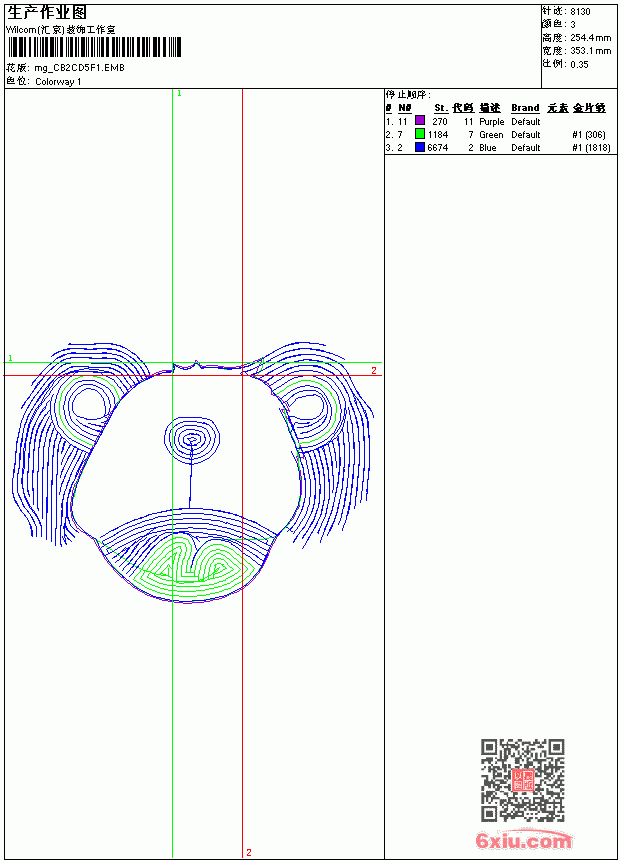Viewport: 620px width, 860px height.
Task: Select the Blue row with 6674 stitches
Action: (x=498, y=148)
